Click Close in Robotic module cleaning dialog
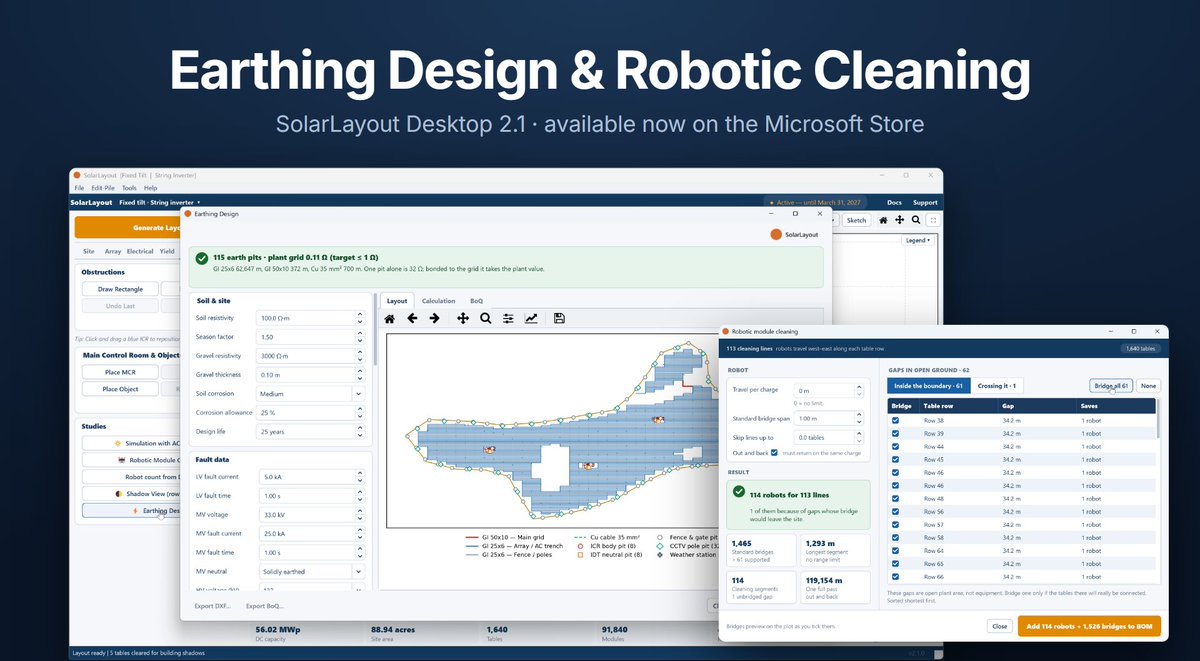1200x661 pixels. pos(999,626)
